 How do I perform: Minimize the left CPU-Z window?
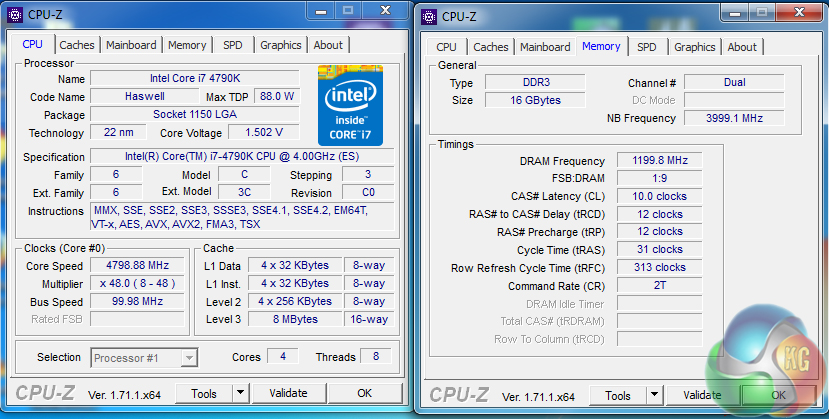[320, 11]
